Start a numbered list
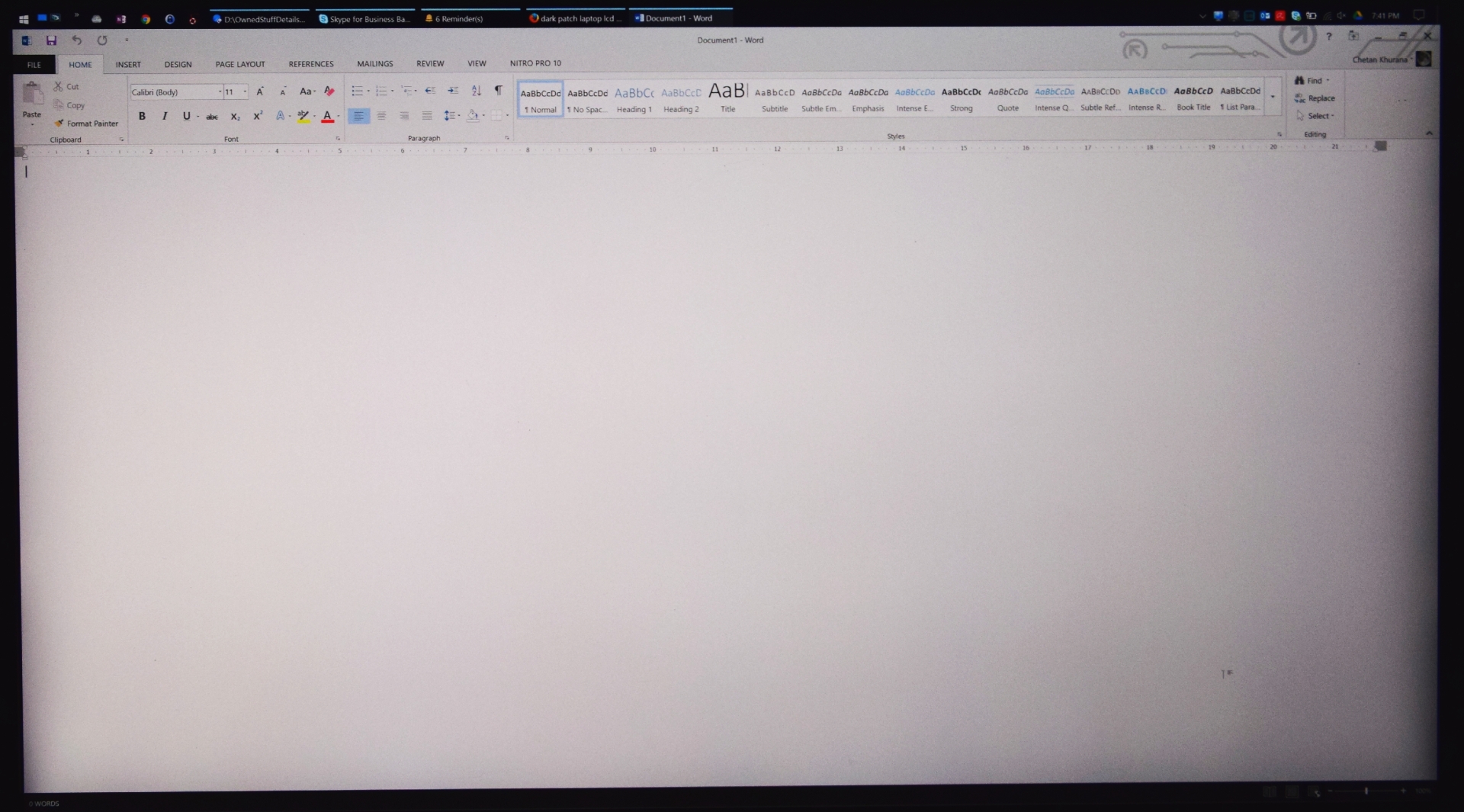The width and height of the screenshot is (1464, 812). click(x=381, y=91)
